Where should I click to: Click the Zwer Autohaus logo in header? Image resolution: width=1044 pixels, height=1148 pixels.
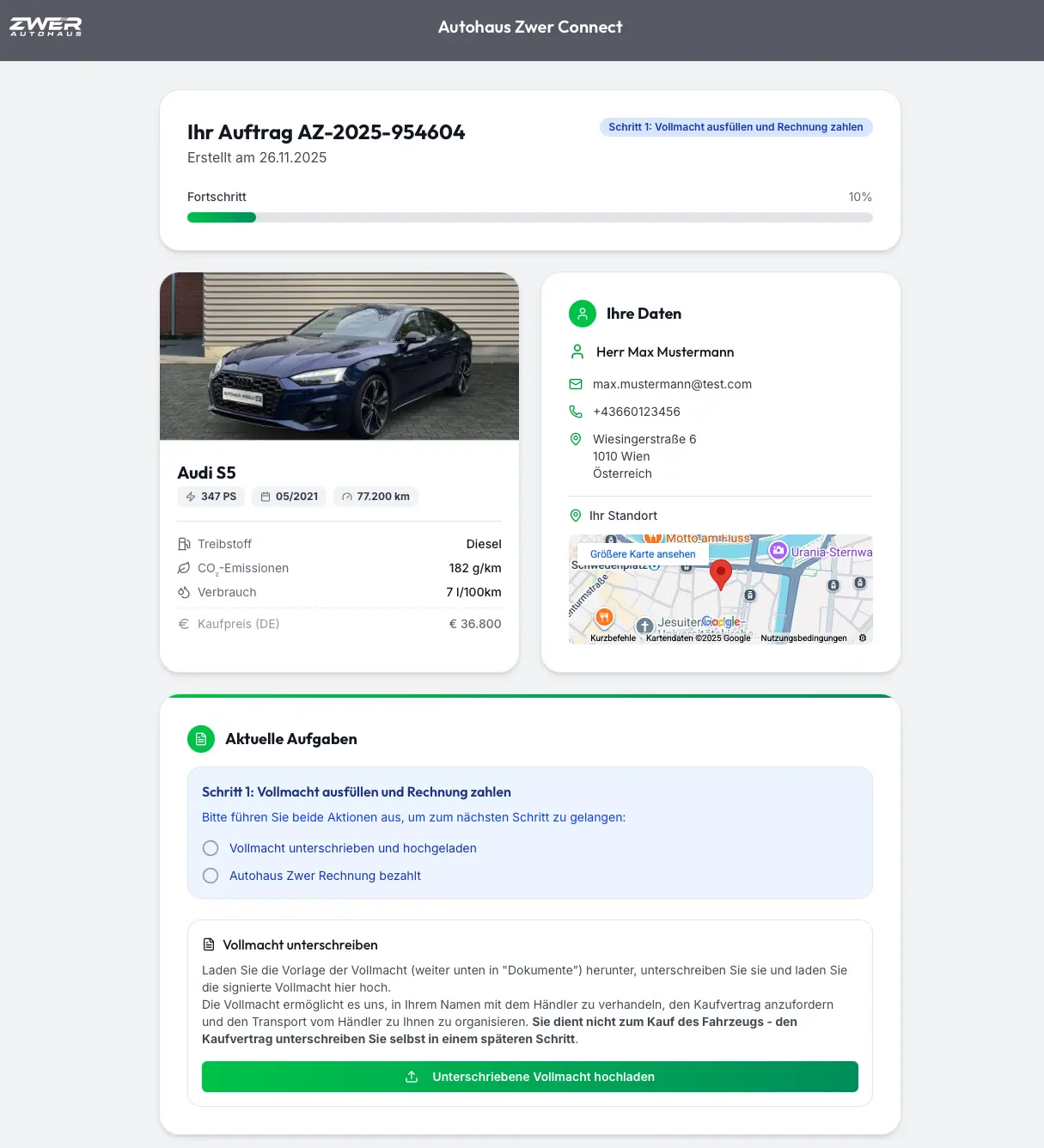(46, 27)
